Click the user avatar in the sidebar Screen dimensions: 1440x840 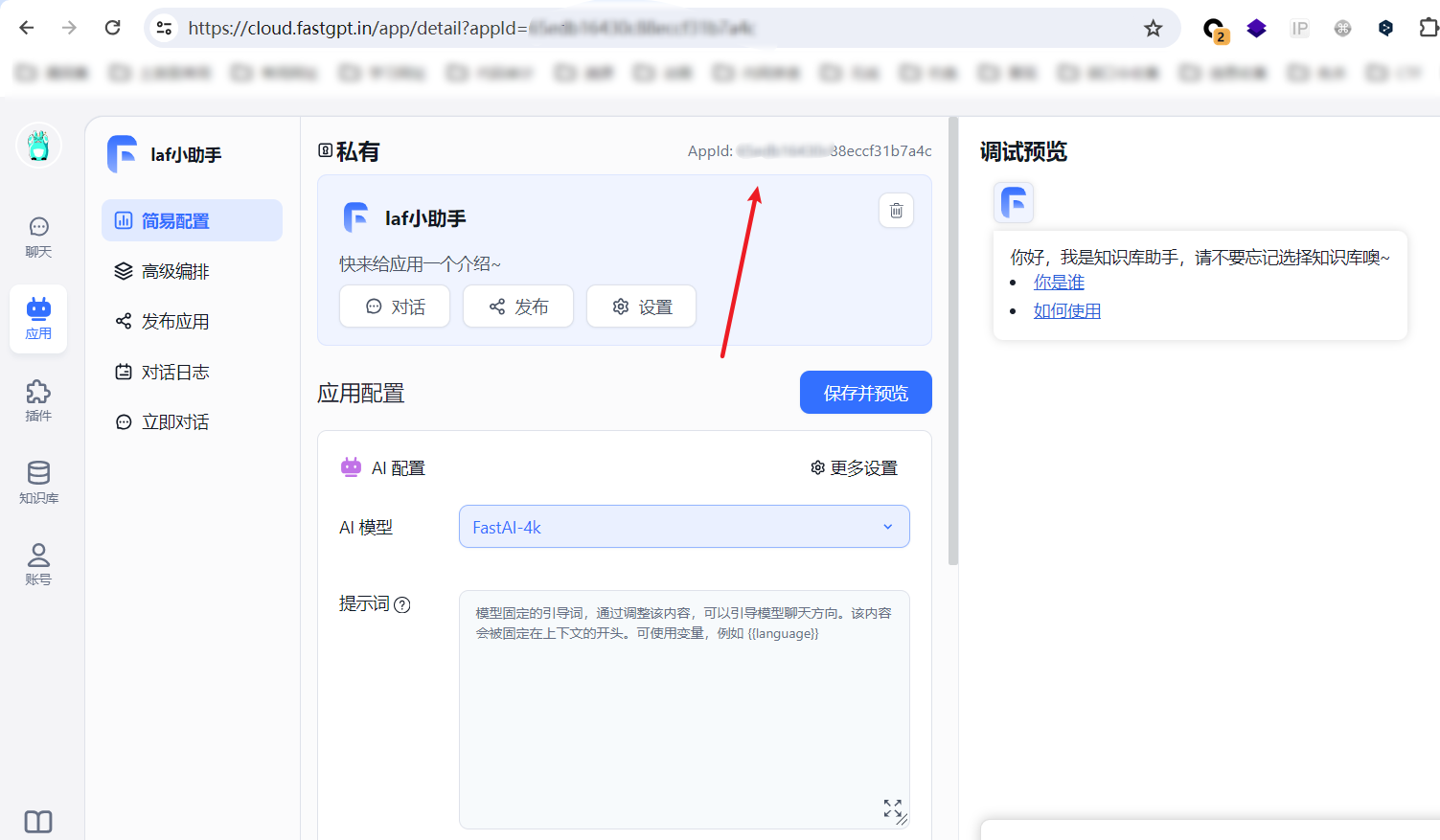[38, 146]
